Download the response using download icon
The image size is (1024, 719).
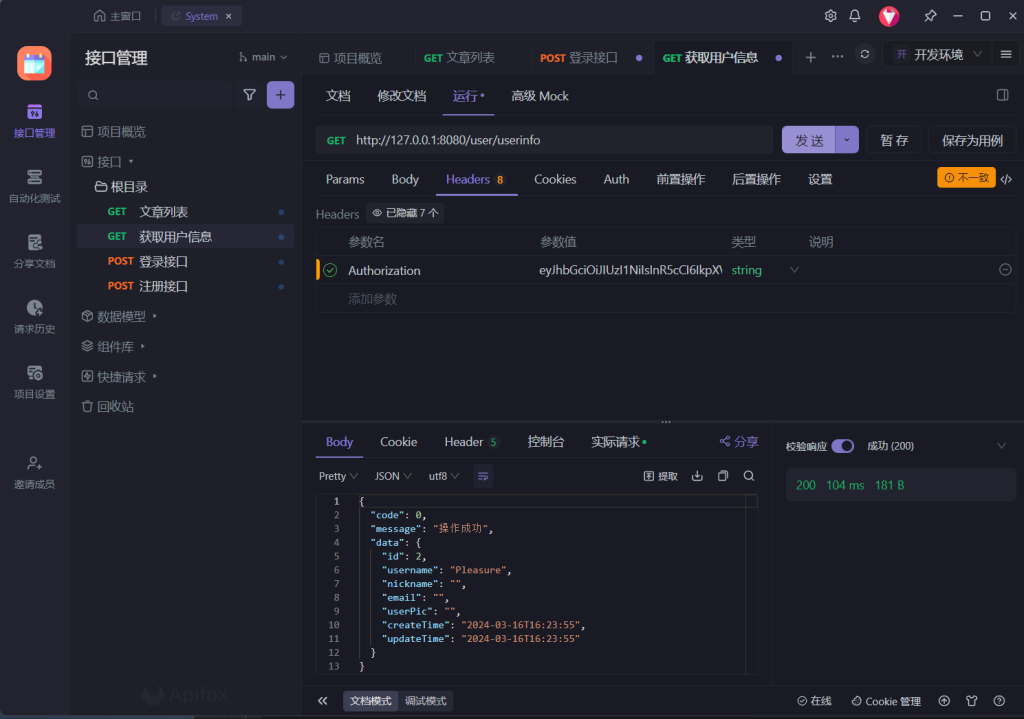697,476
